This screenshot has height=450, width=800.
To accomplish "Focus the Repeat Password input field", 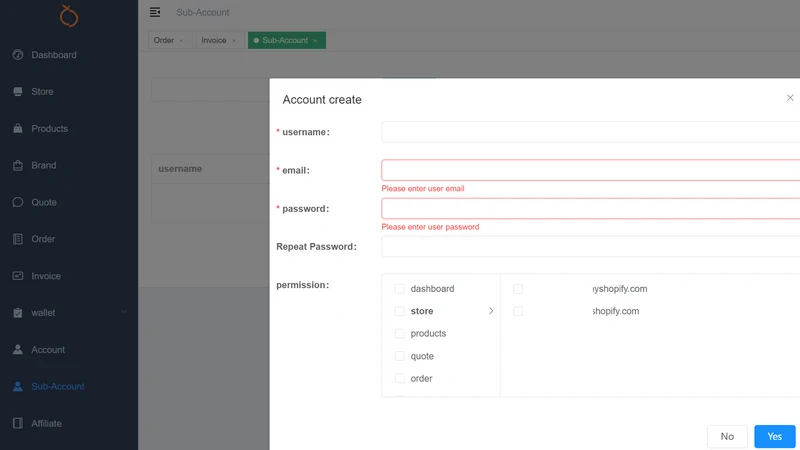I will [x=590, y=246].
